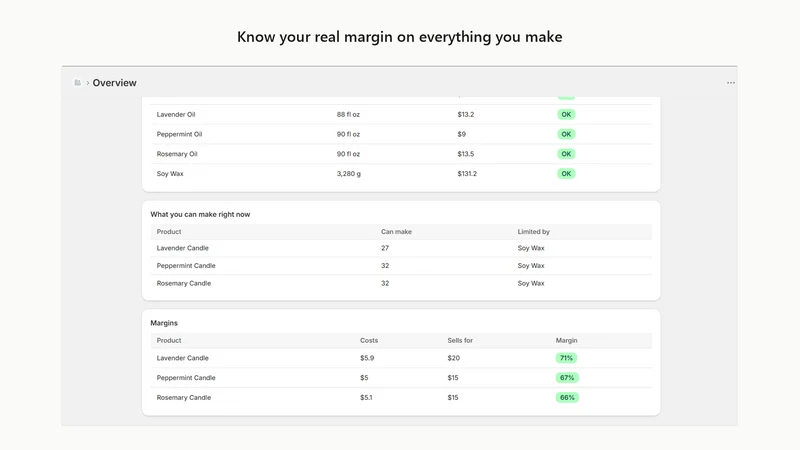Click the 27 can-make count for Lavender Candle

click(385, 248)
